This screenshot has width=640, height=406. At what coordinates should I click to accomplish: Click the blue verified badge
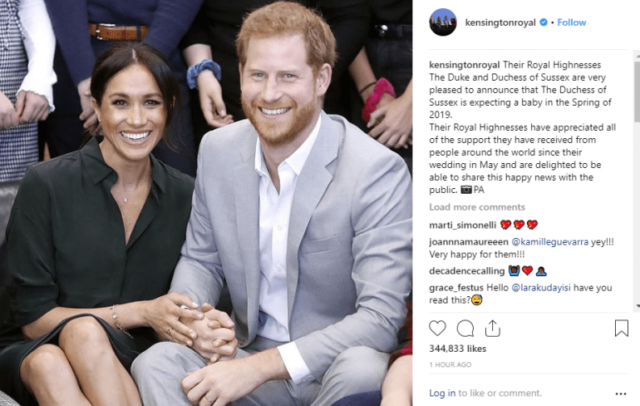pos(544,22)
